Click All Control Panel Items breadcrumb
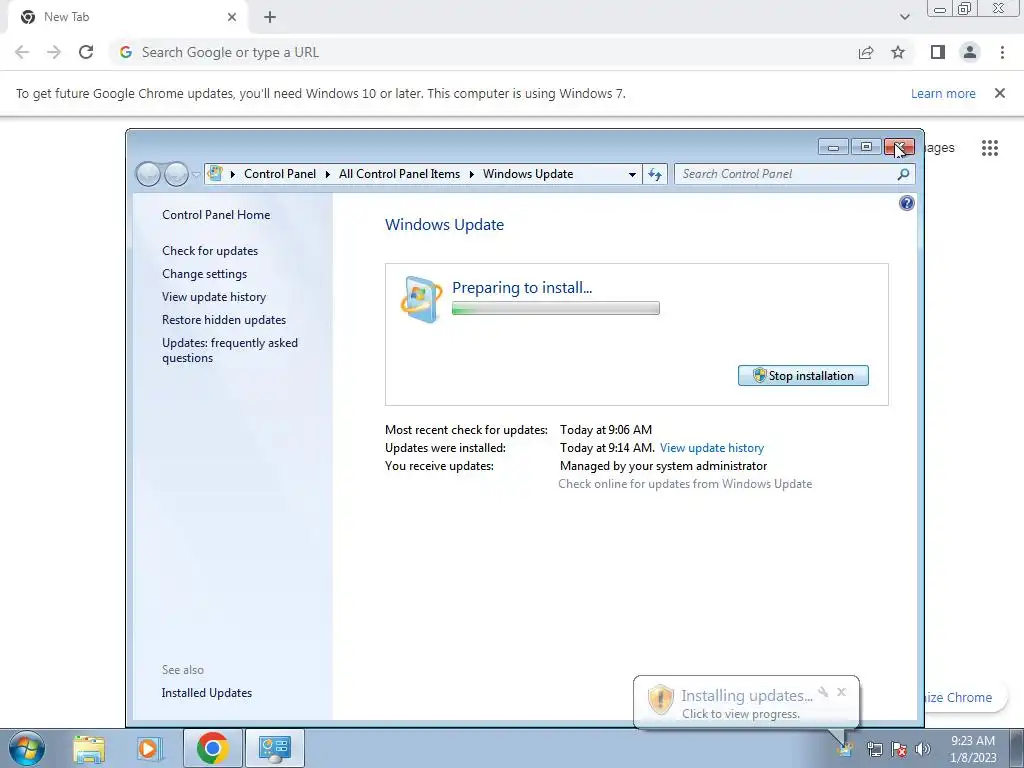The height and width of the screenshot is (768, 1024). coord(399,174)
